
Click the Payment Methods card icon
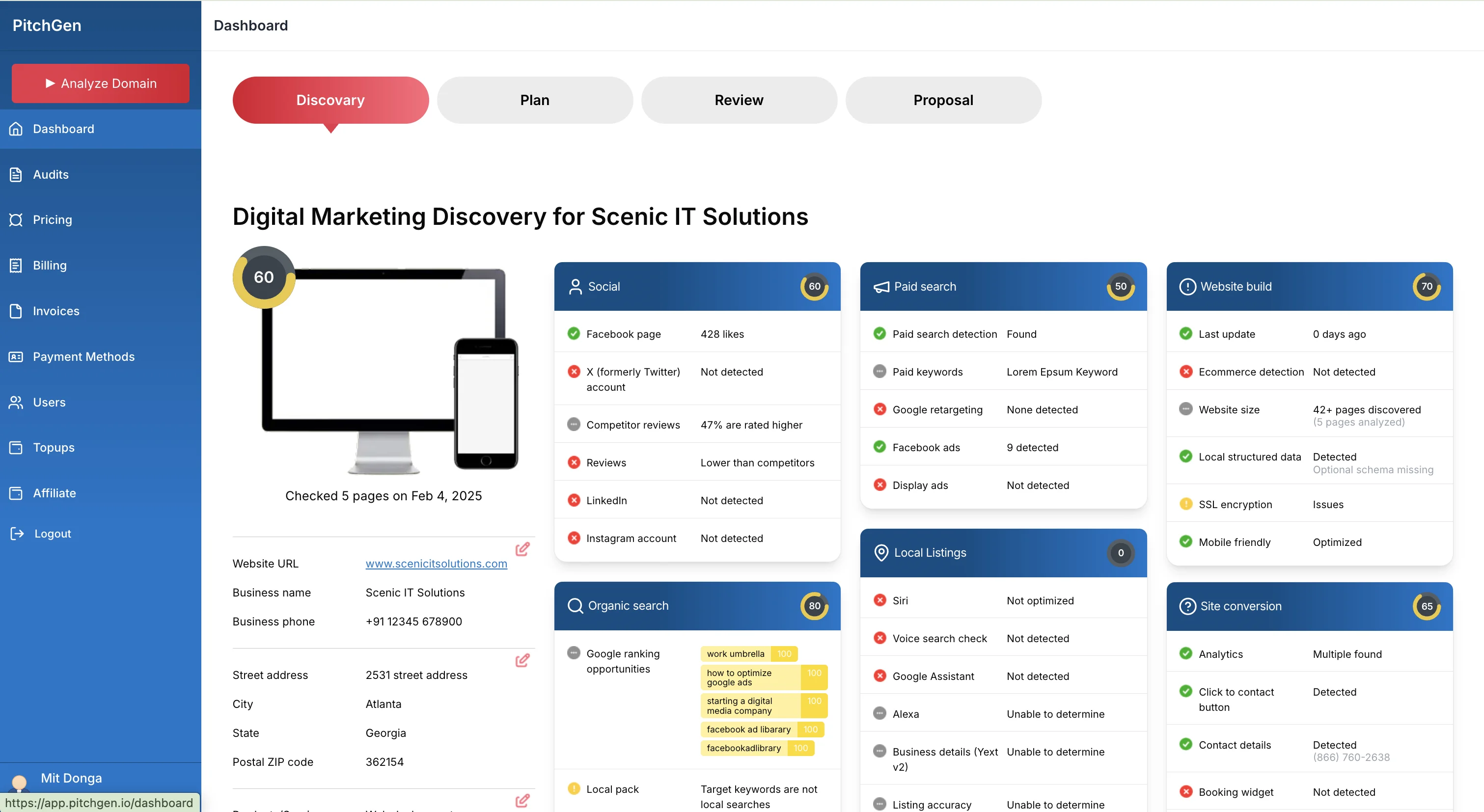click(x=16, y=356)
